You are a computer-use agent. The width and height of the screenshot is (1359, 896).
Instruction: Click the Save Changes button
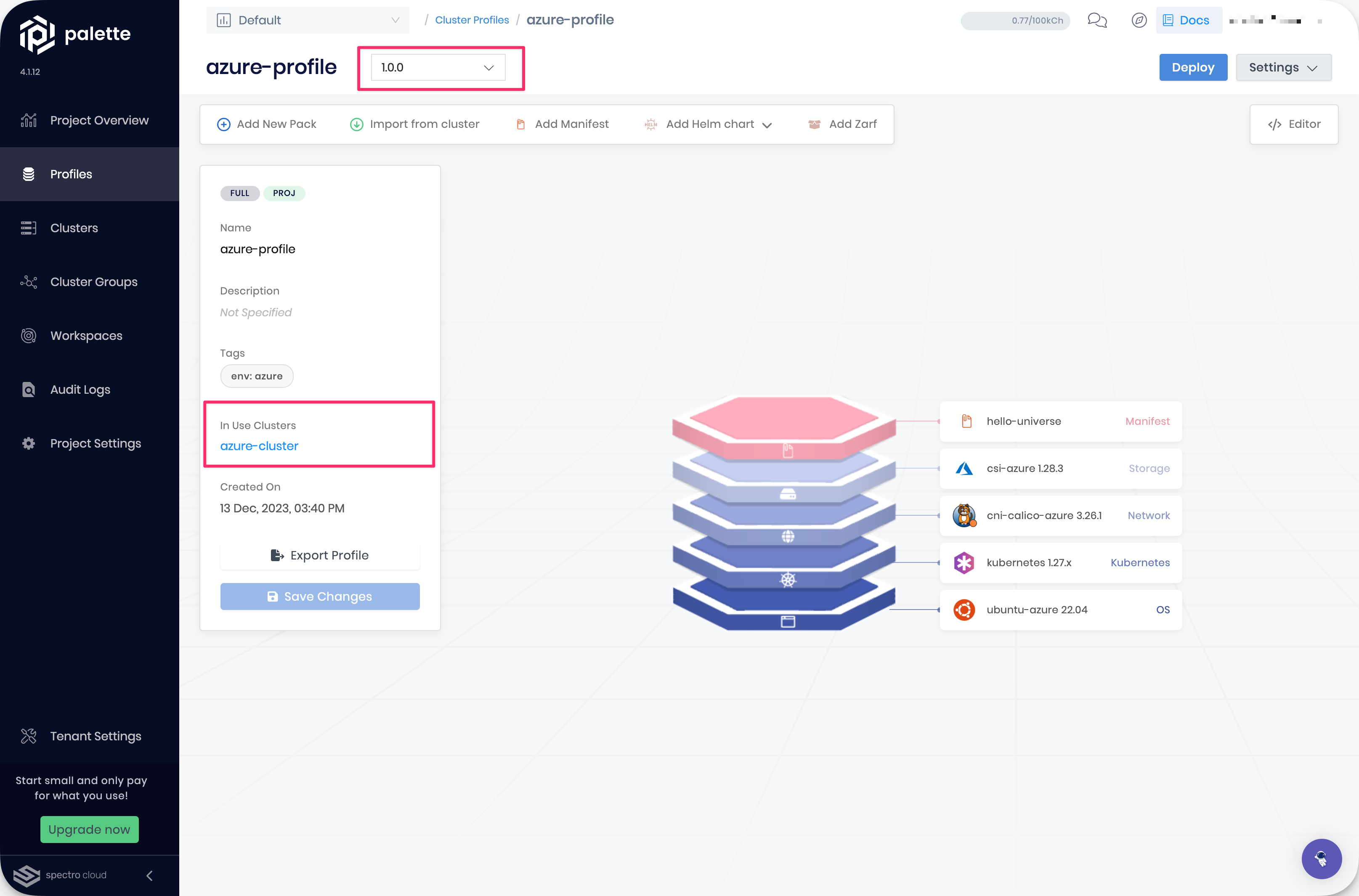coord(319,596)
